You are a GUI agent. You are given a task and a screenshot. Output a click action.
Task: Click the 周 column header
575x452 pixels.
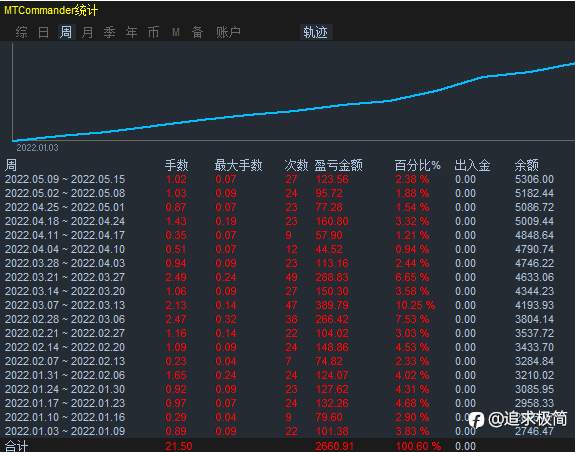(11, 165)
